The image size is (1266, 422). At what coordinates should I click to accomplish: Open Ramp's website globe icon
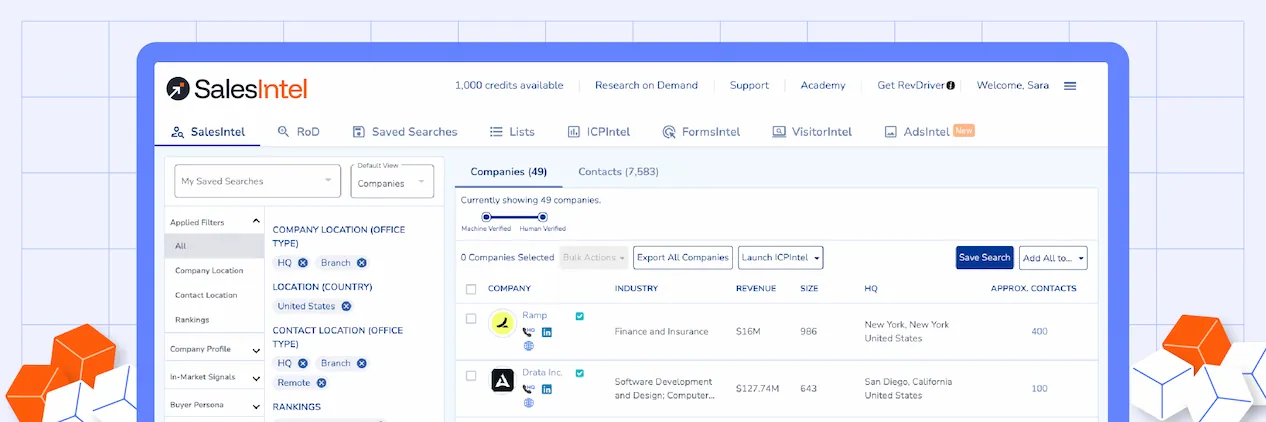(529, 346)
